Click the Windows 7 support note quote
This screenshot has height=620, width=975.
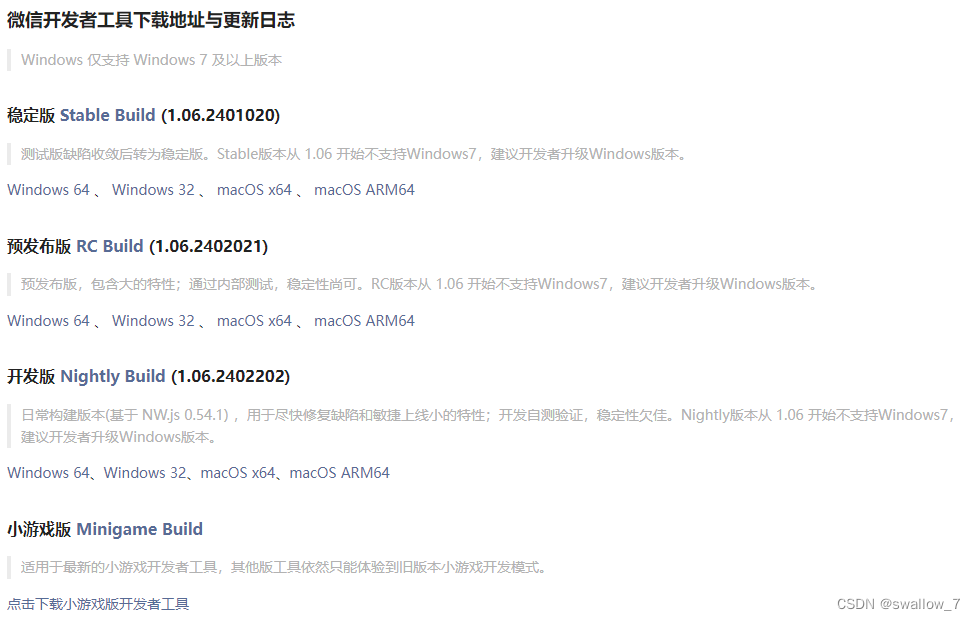(152, 60)
